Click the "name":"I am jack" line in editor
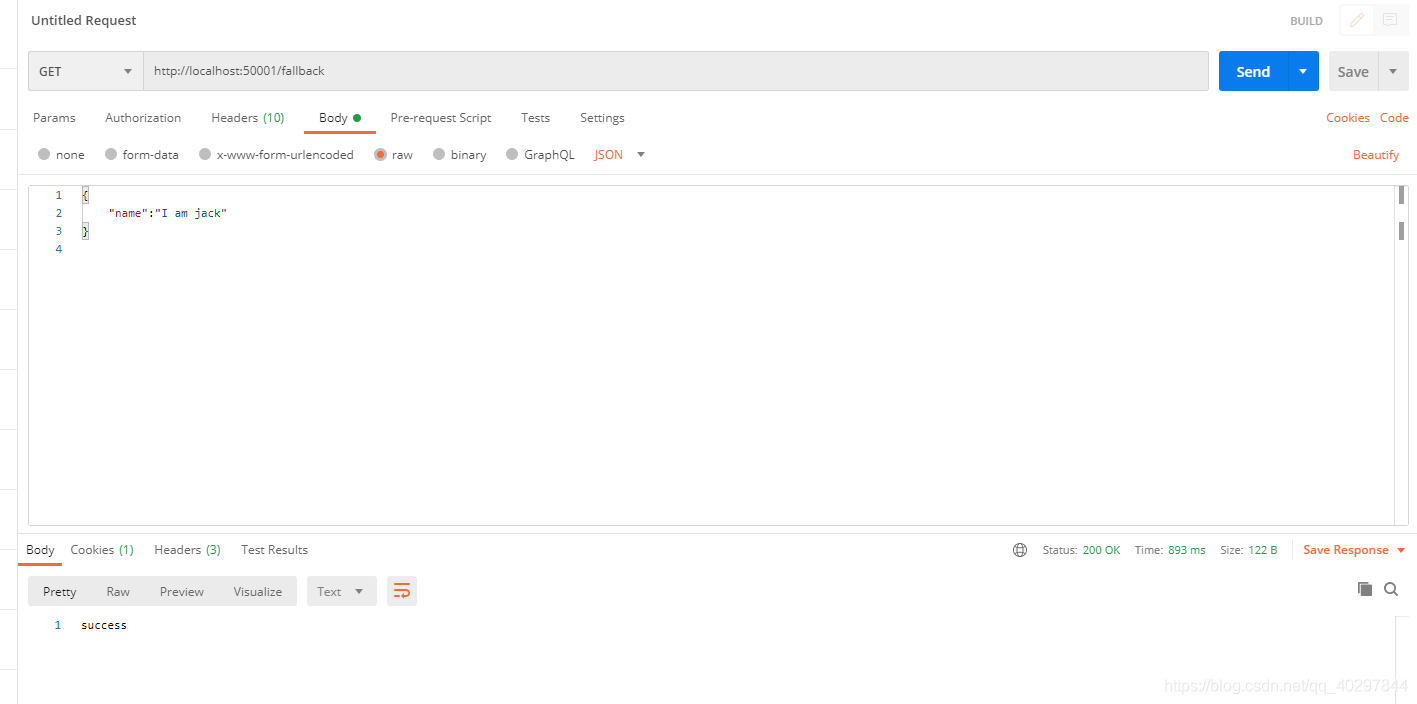The image size is (1417, 704). [x=168, y=213]
